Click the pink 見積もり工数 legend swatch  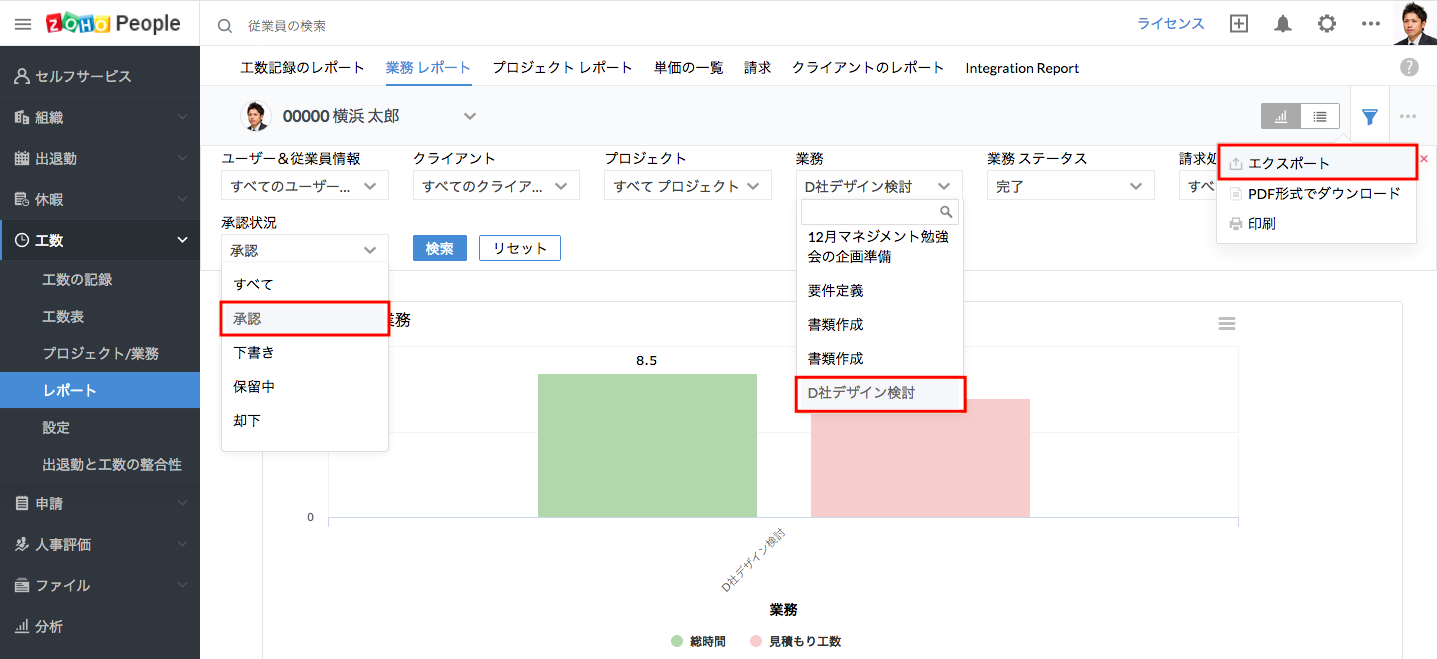(756, 641)
